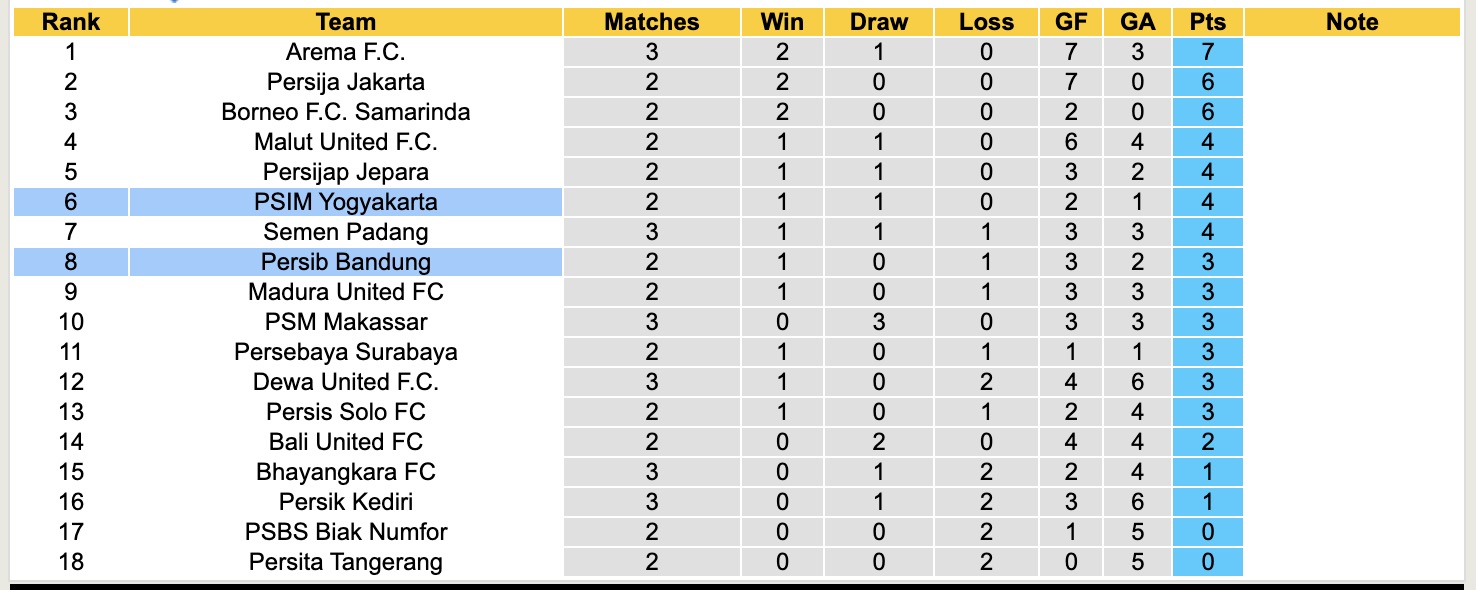Select the Bali United FC team name
This screenshot has width=1478, height=590.
pyautogui.click(x=345, y=442)
